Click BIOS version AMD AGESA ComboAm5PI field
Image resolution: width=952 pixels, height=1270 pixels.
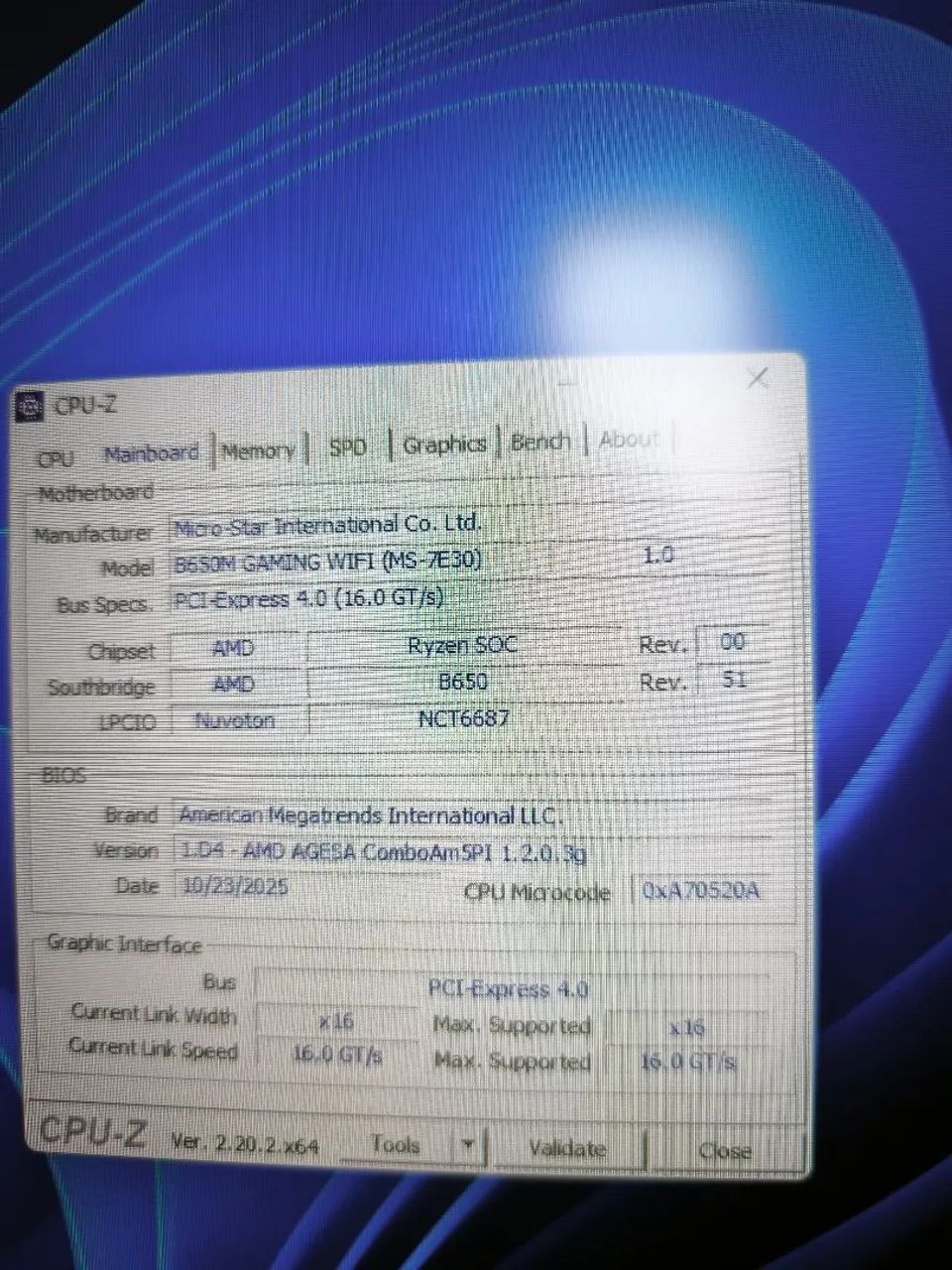pos(472,851)
